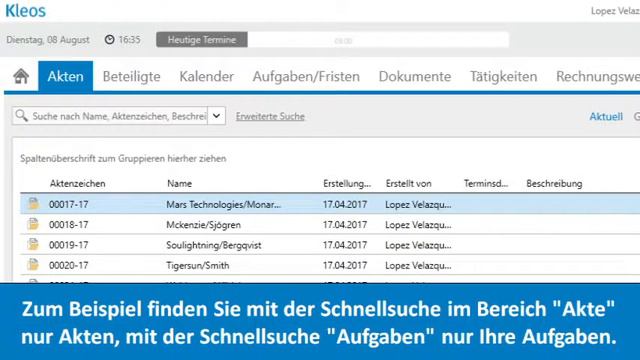This screenshot has width=640, height=360.
Task: Click the folder icon for file 00020-17
Action: (33, 265)
